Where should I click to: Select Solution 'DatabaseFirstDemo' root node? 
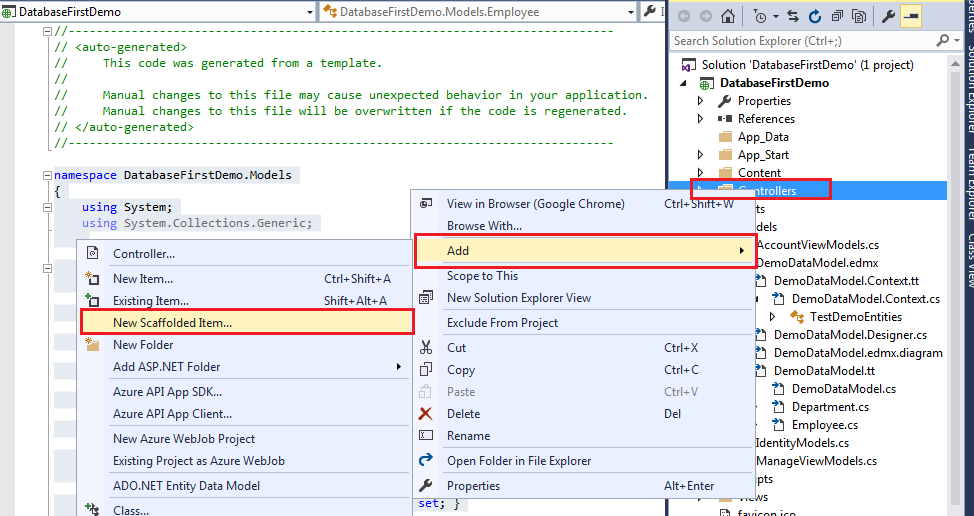[807, 65]
